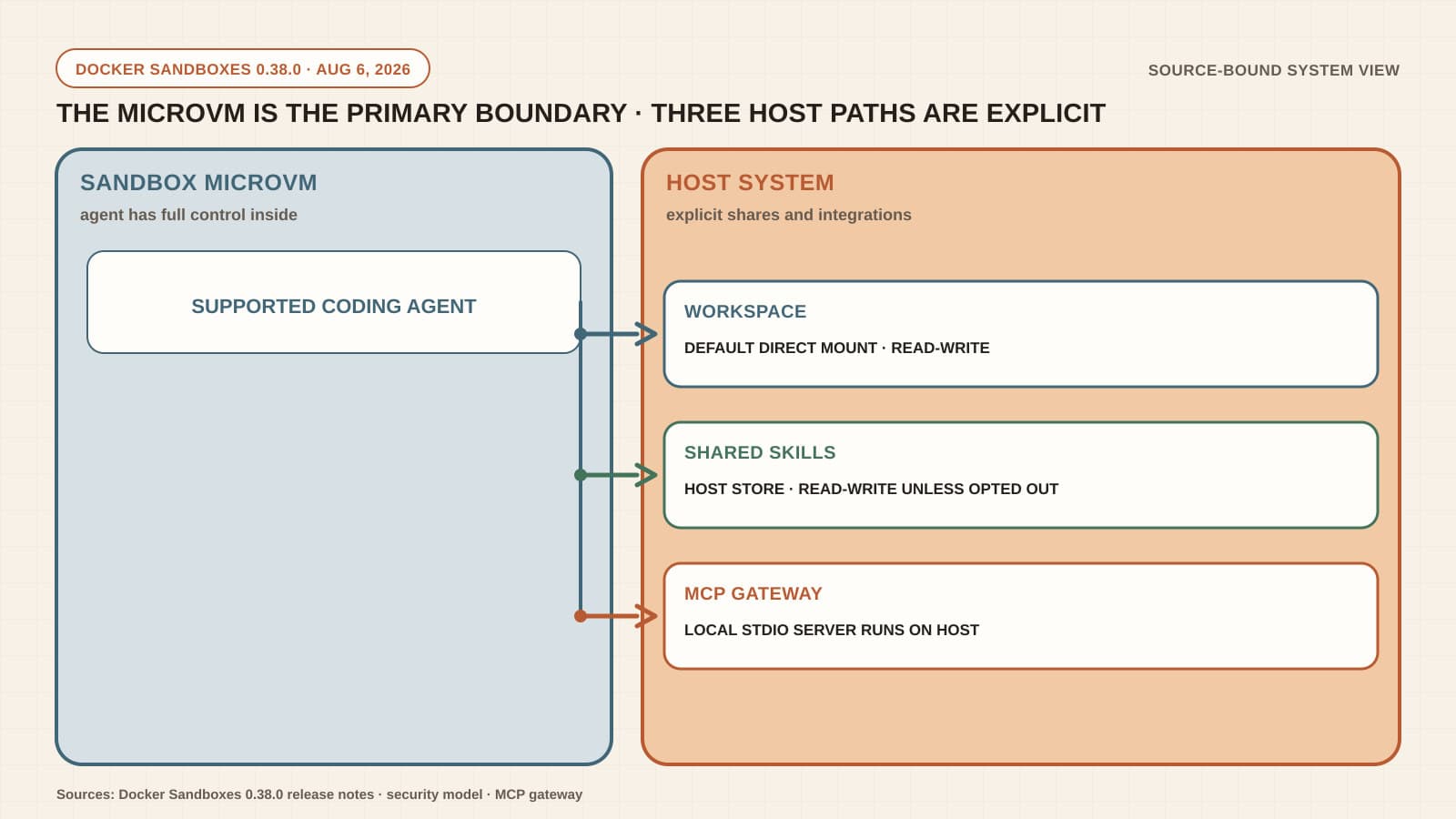The height and width of the screenshot is (819, 1456).
Task: Click 'HOST STORE · READ-WRITE UNLESS OPTED OUT' text
Action: coord(871,489)
